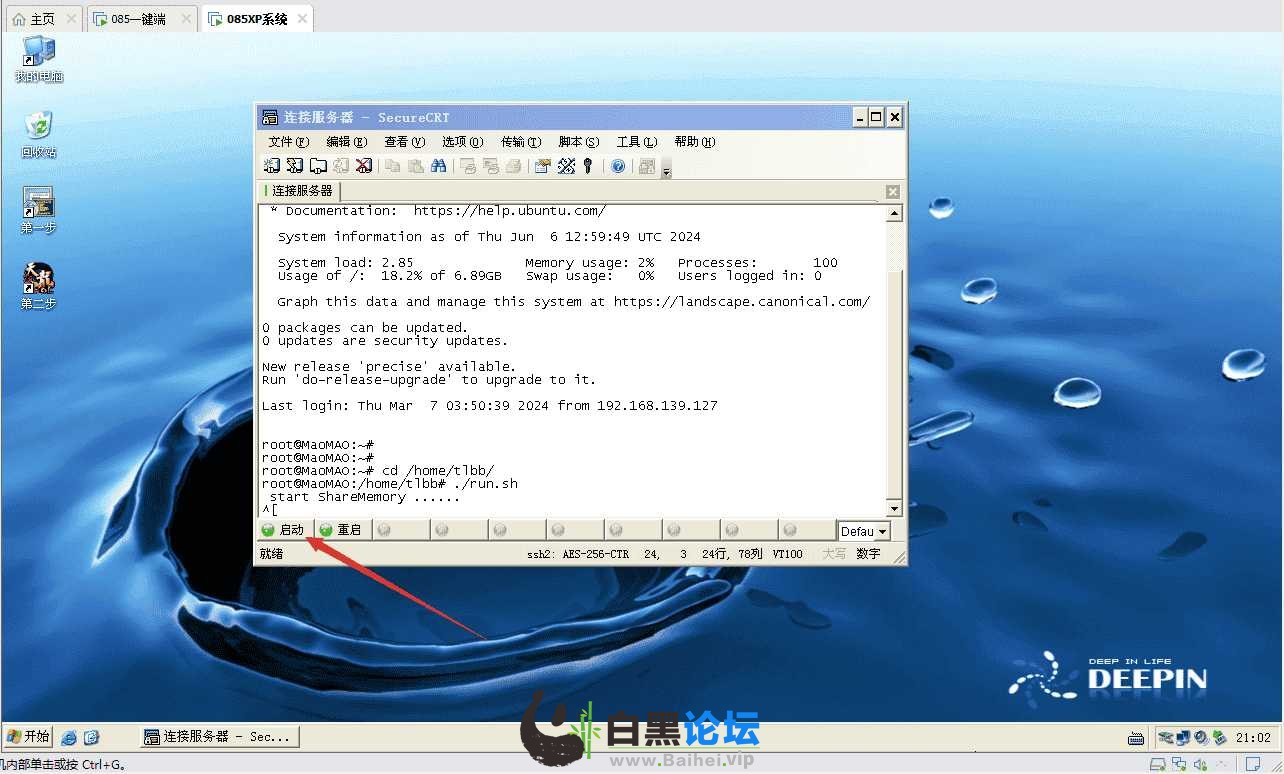The image size is (1284, 774).
Task: Switch to the 085一键端 VM tab
Action: tap(141, 19)
